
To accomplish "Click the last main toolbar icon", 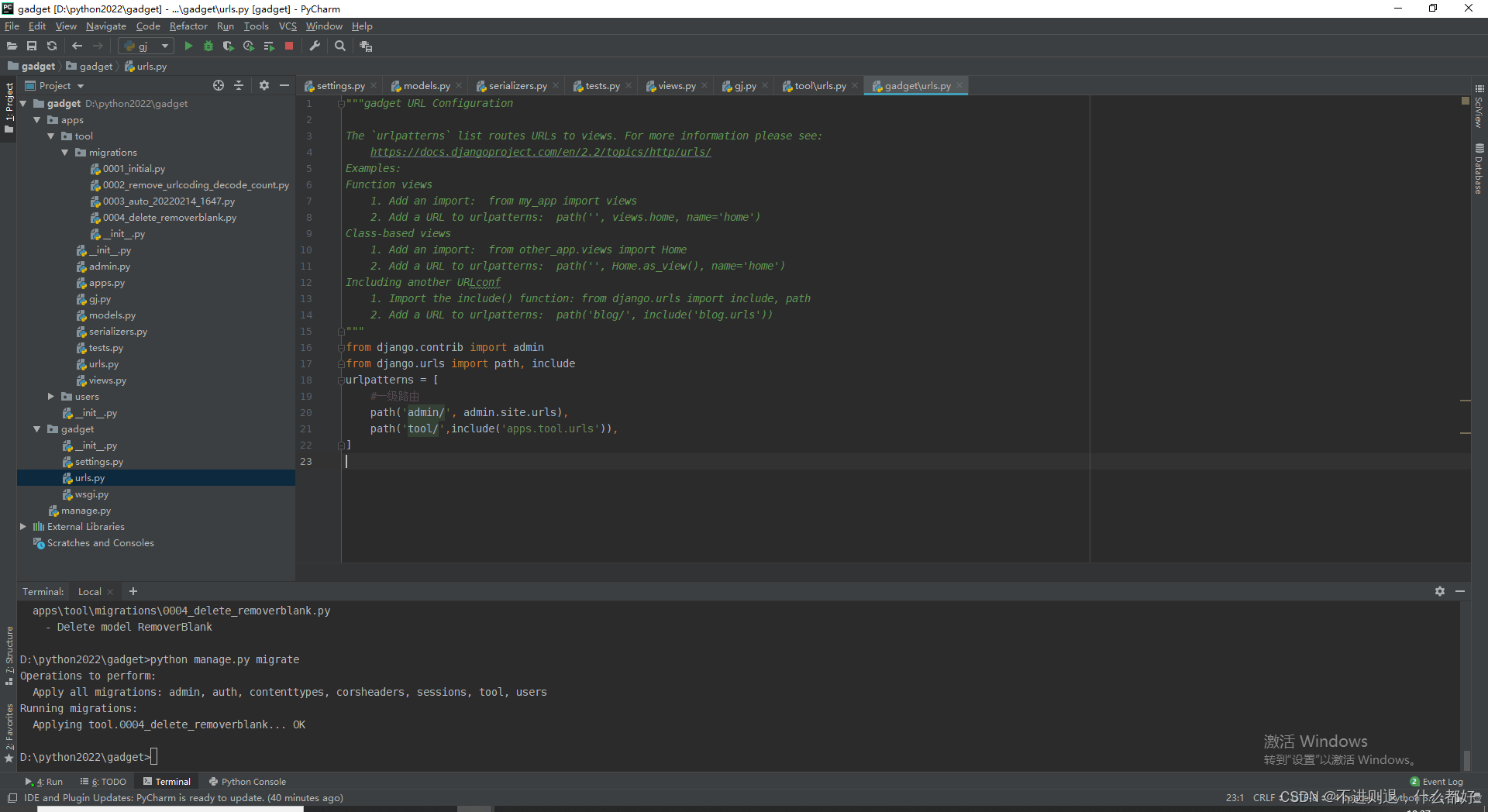I will (x=366, y=46).
